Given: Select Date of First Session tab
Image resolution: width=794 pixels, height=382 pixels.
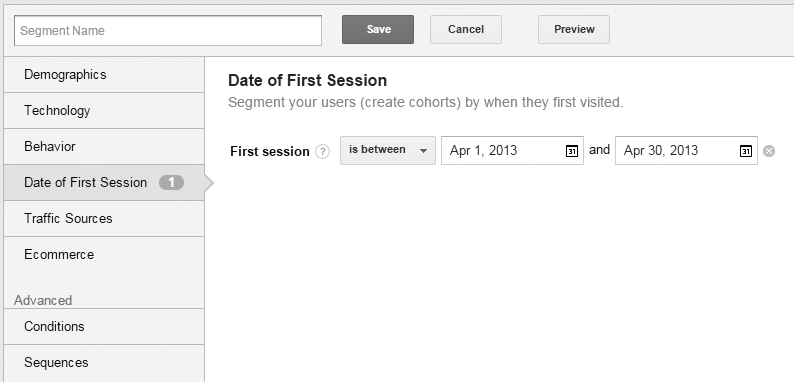Looking at the screenshot, I should pos(104,182).
